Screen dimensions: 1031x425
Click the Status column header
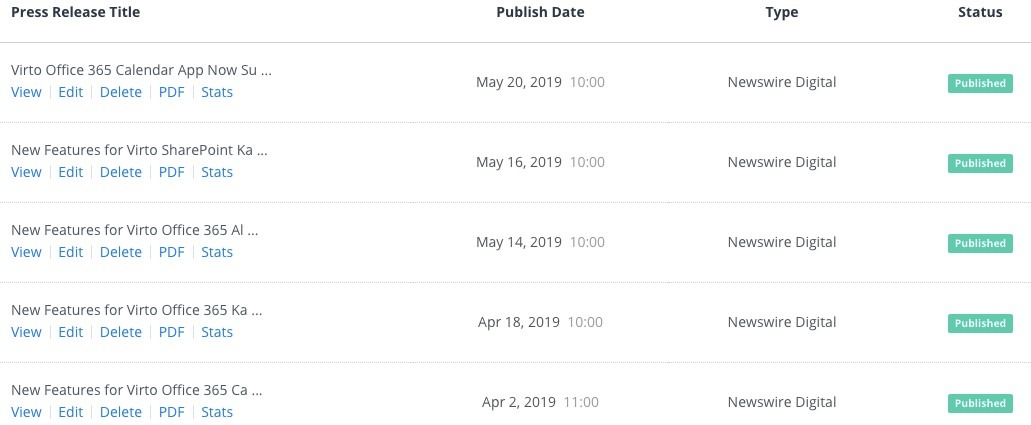point(980,12)
